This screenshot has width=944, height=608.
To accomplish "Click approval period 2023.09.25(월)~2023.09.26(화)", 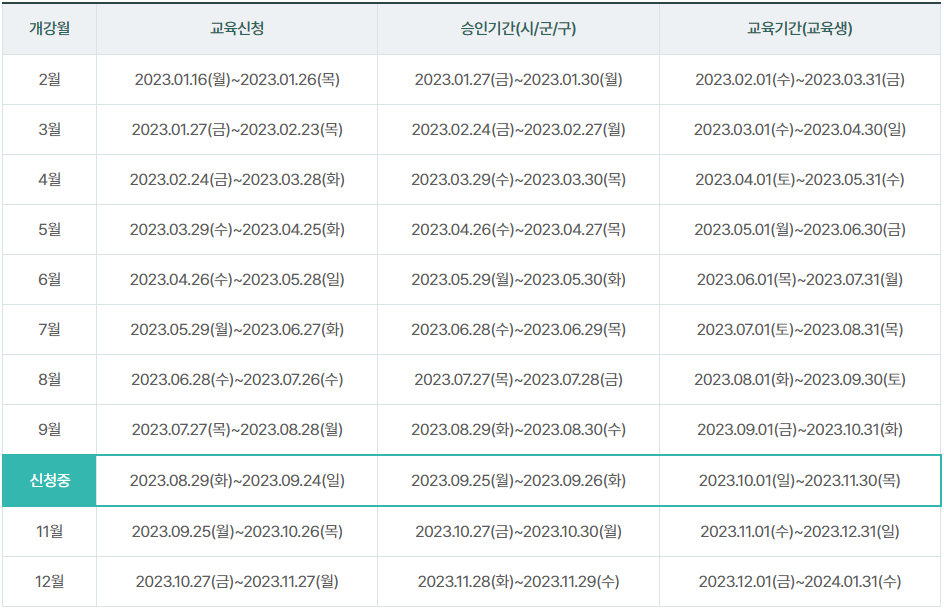I will (x=518, y=480).
